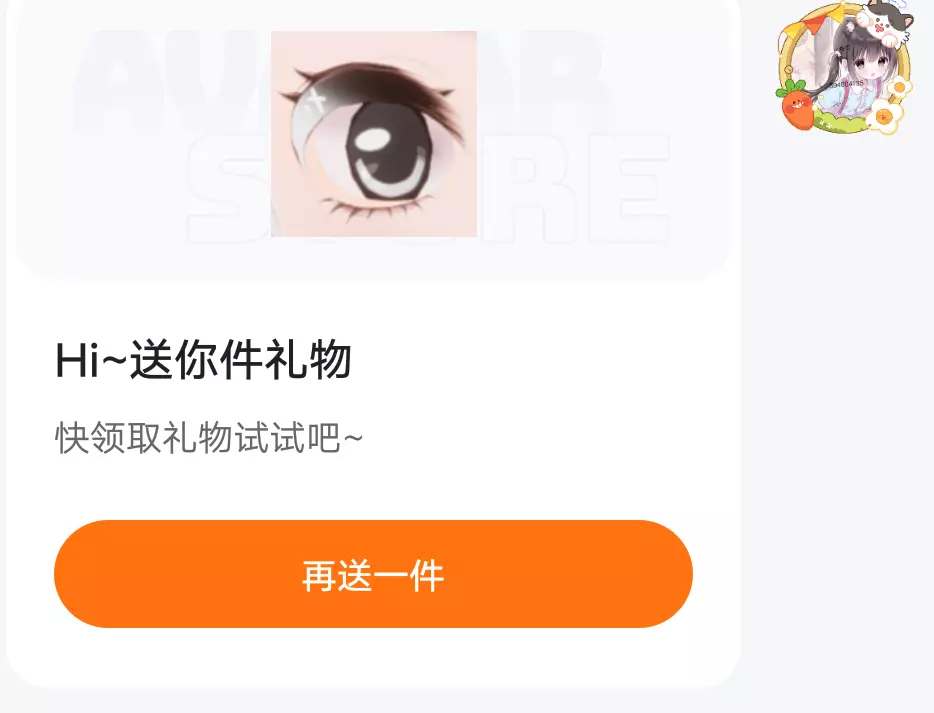Click the word 礼物 in the title
Screen dimensions: 934x713
click(307, 360)
